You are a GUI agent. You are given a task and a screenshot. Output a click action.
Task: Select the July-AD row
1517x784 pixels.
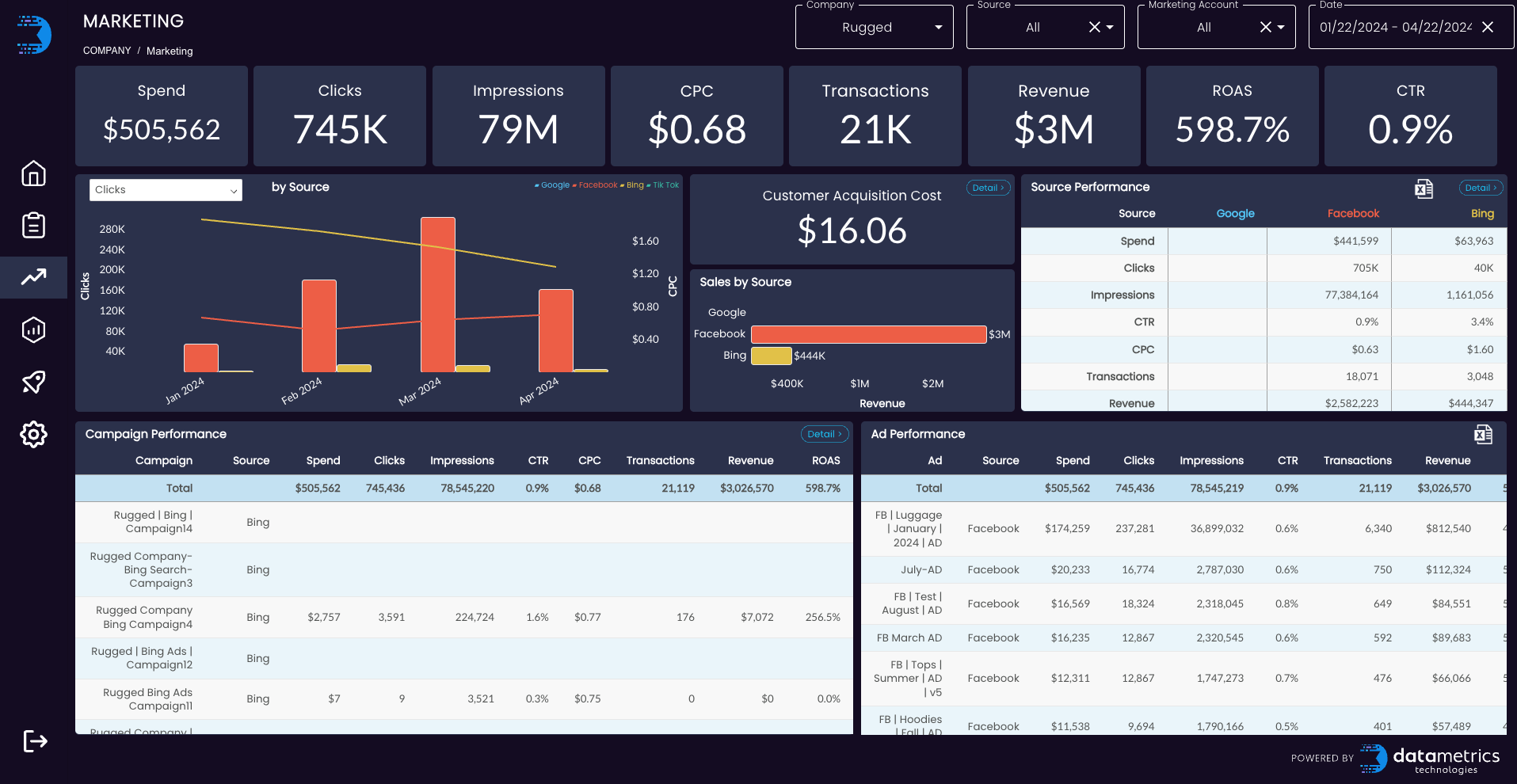(x=1183, y=570)
